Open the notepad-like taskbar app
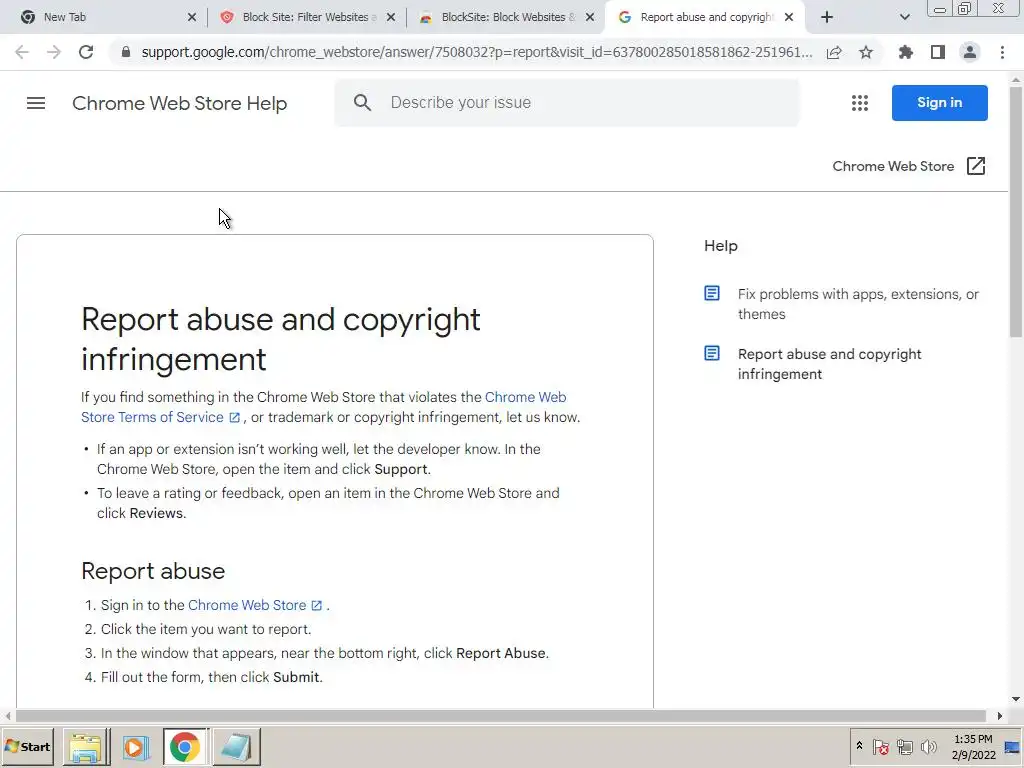The height and width of the screenshot is (768, 1024). (236, 747)
